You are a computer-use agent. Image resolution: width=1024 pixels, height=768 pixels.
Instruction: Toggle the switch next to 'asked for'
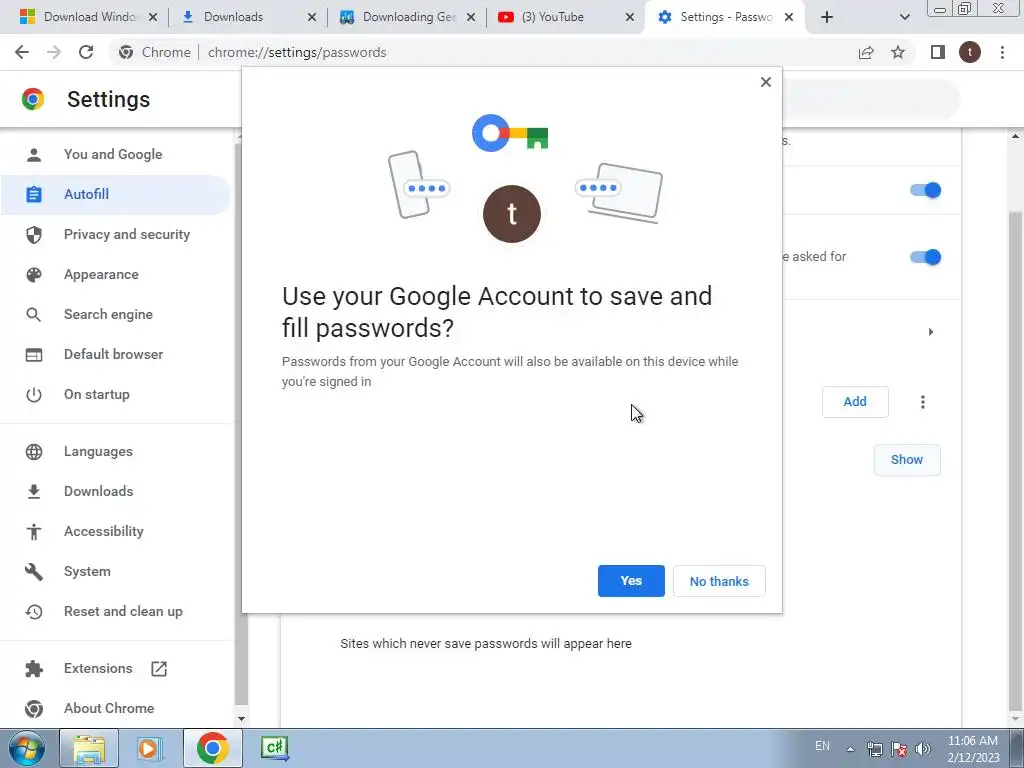[925, 257]
